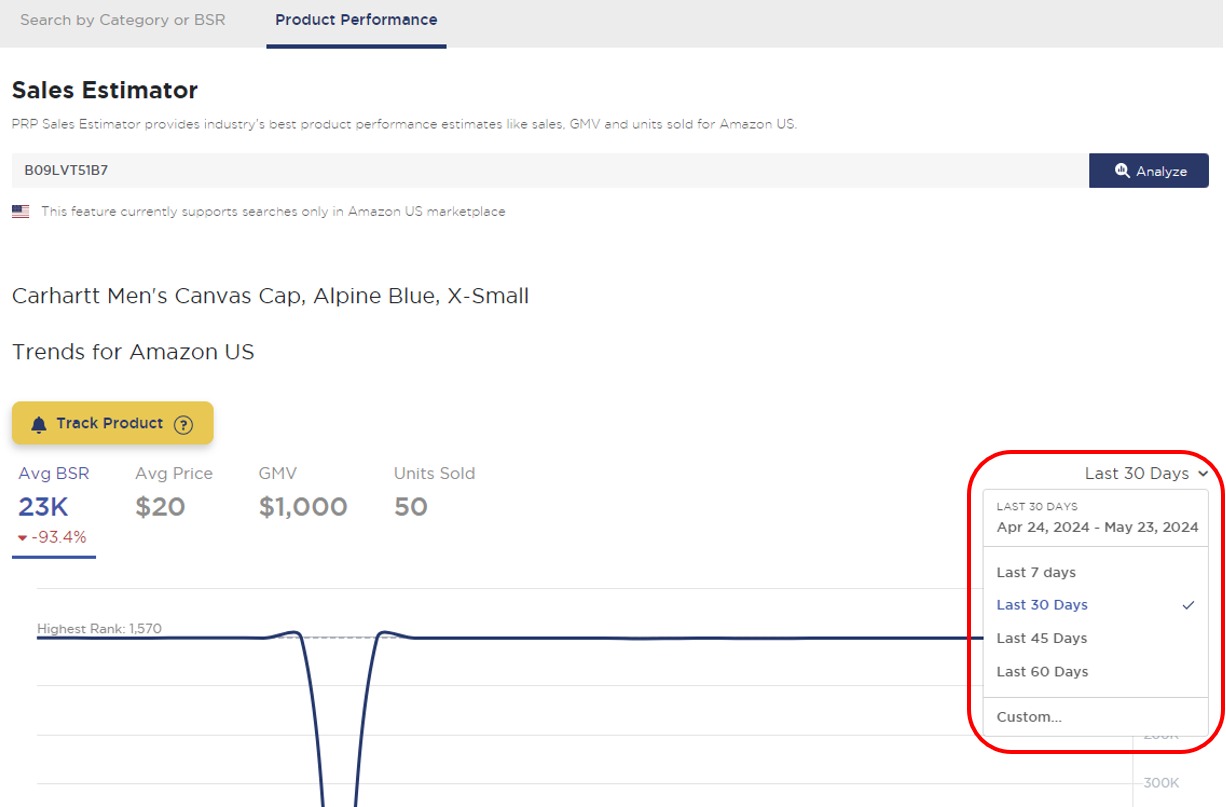Click the date range dropdown chevron
This screenshot has width=1226, height=807.
tap(1200, 473)
